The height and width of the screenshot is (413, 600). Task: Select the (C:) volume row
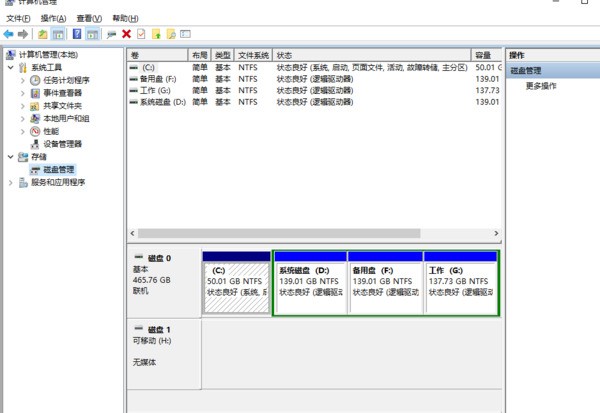(x=315, y=67)
